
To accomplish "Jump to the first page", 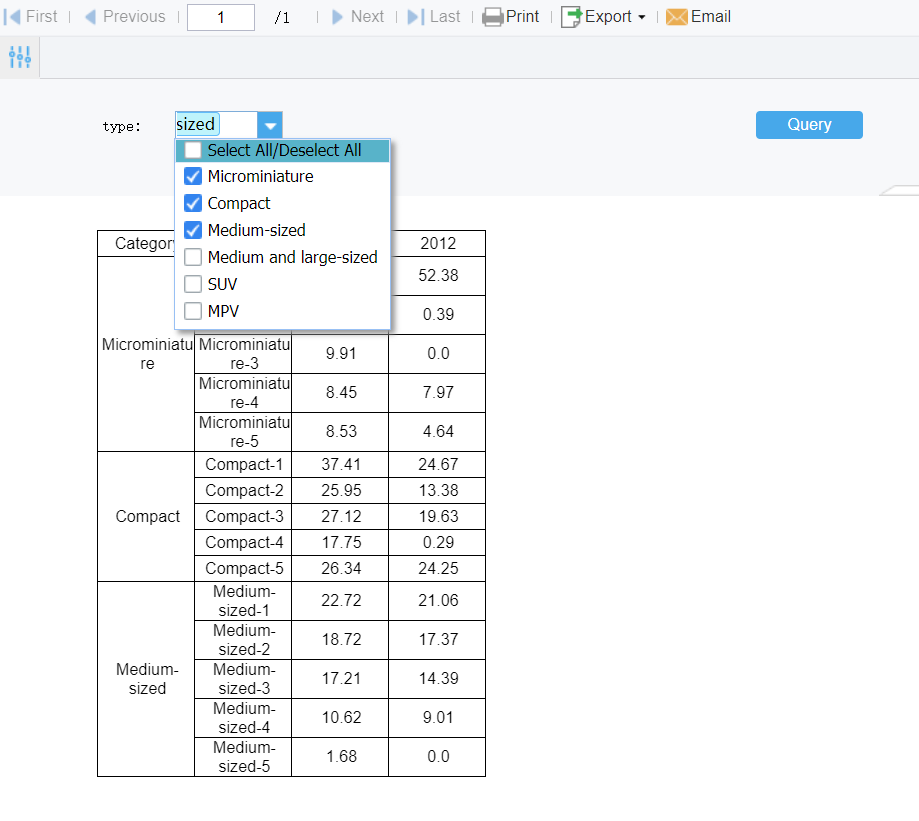I will click(31, 16).
